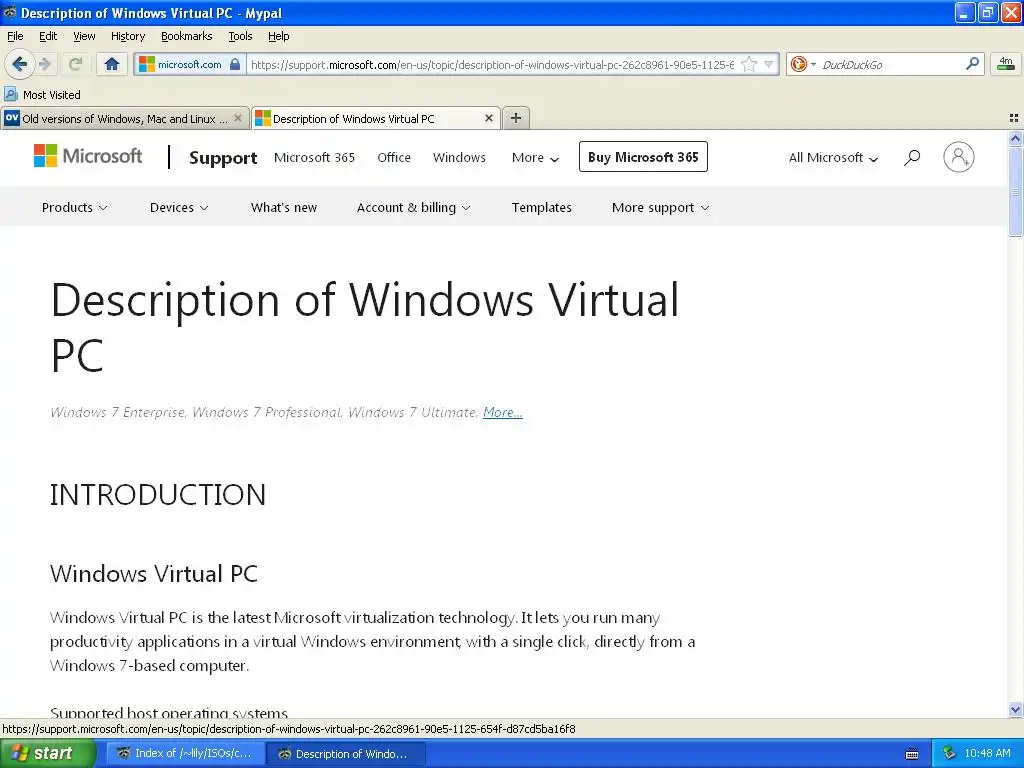Show all tabs list button
The width and height of the screenshot is (1024, 768).
pos(1014,118)
